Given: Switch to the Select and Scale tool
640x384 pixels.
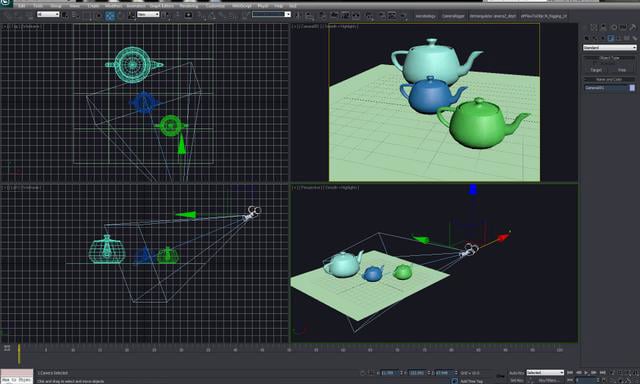Looking at the screenshot, I should (x=131, y=15).
